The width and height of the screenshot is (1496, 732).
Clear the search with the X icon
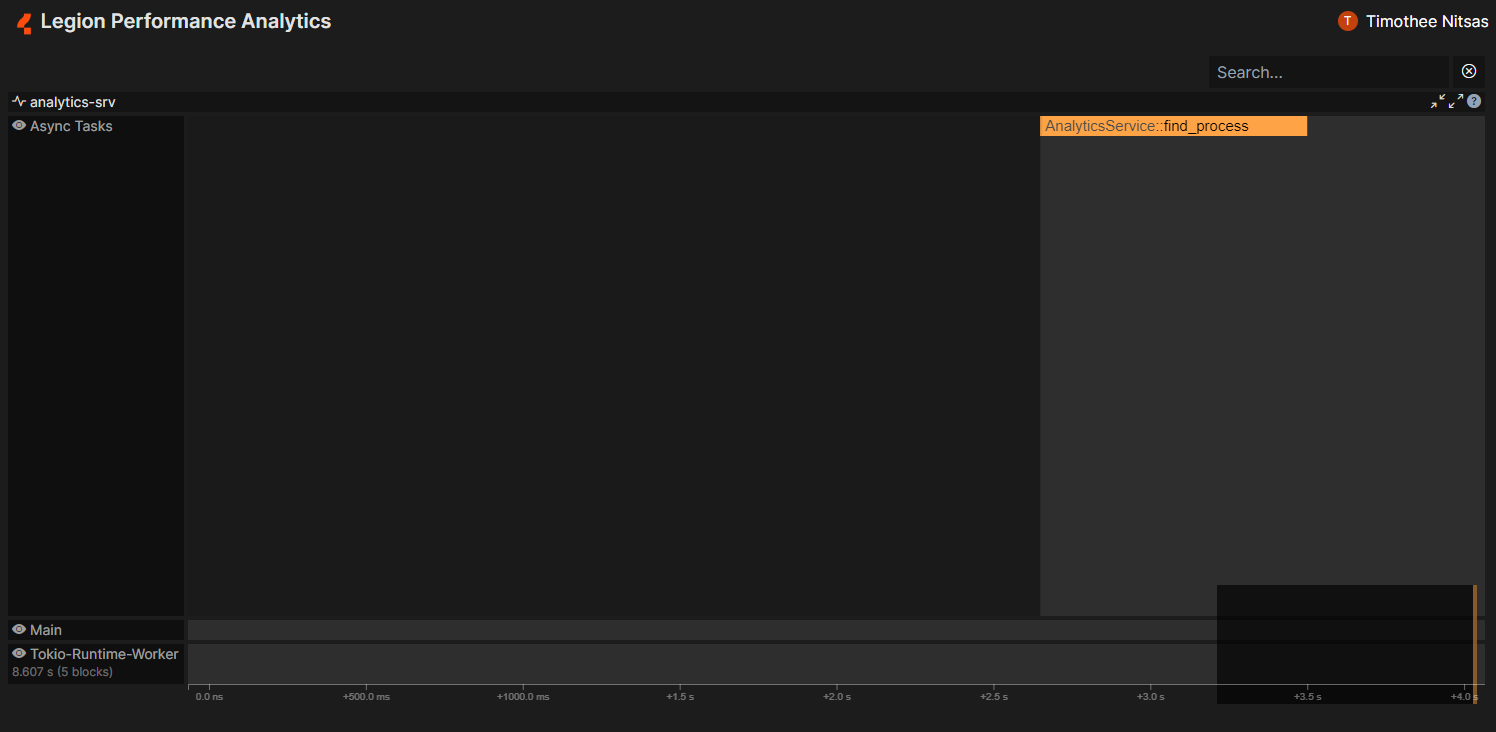tap(1469, 71)
